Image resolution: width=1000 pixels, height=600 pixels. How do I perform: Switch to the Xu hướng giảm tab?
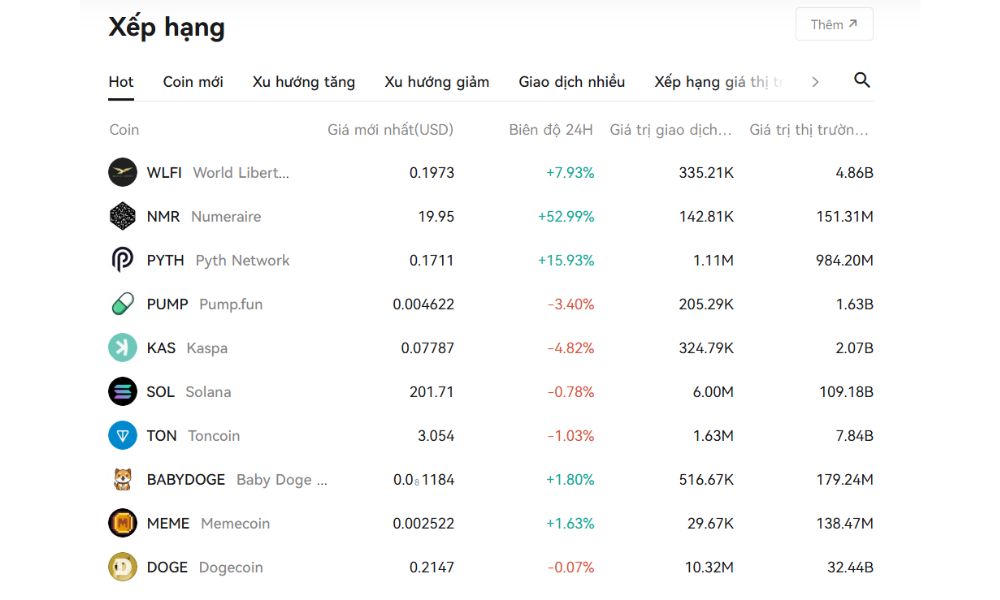click(435, 81)
